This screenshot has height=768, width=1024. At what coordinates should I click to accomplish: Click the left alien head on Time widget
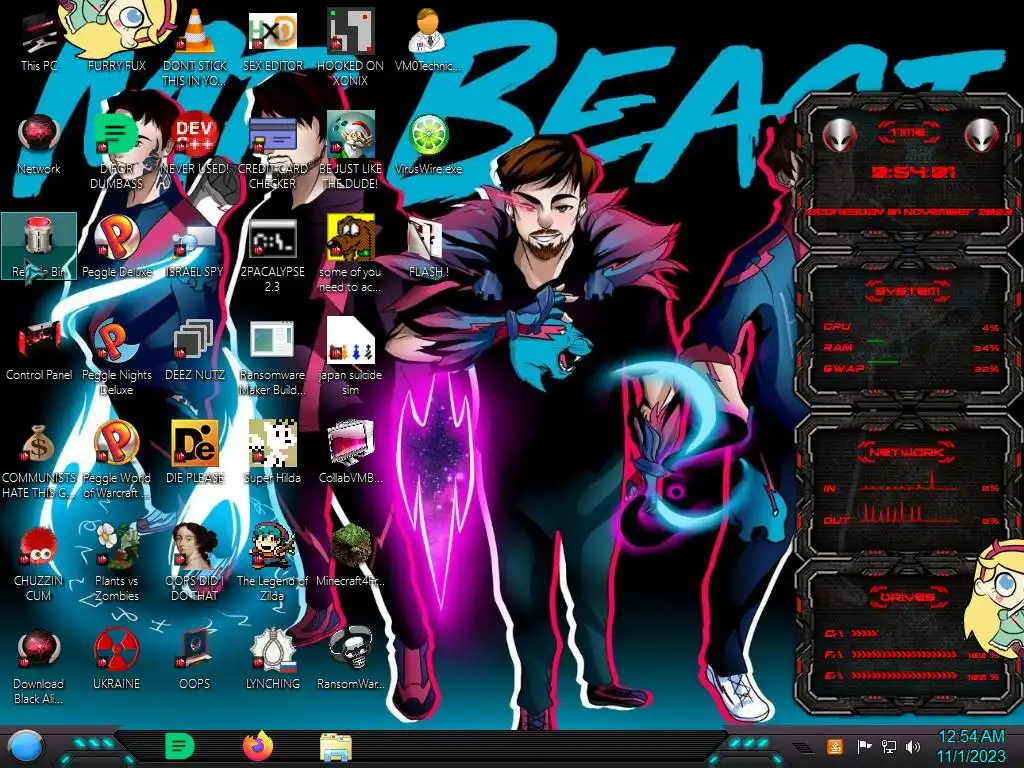pyautogui.click(x=839, y=136)
